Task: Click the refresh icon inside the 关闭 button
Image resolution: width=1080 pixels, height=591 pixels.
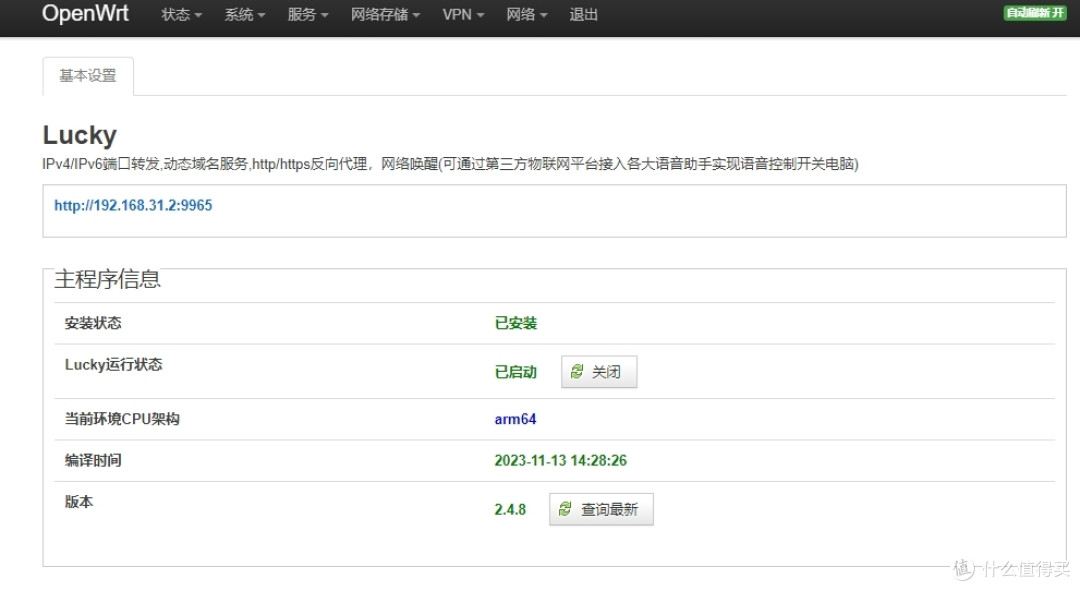Action: pyautogui.click(x=578, y=371)
